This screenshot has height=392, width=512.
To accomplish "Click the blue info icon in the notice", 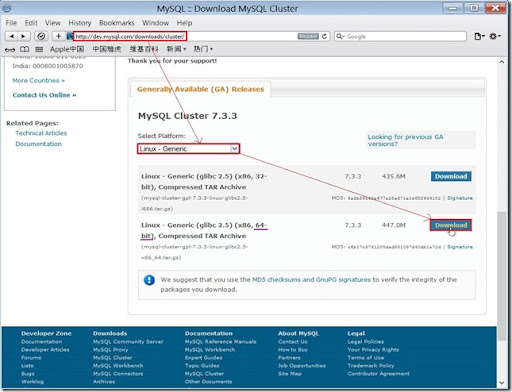I will [149, 280].
